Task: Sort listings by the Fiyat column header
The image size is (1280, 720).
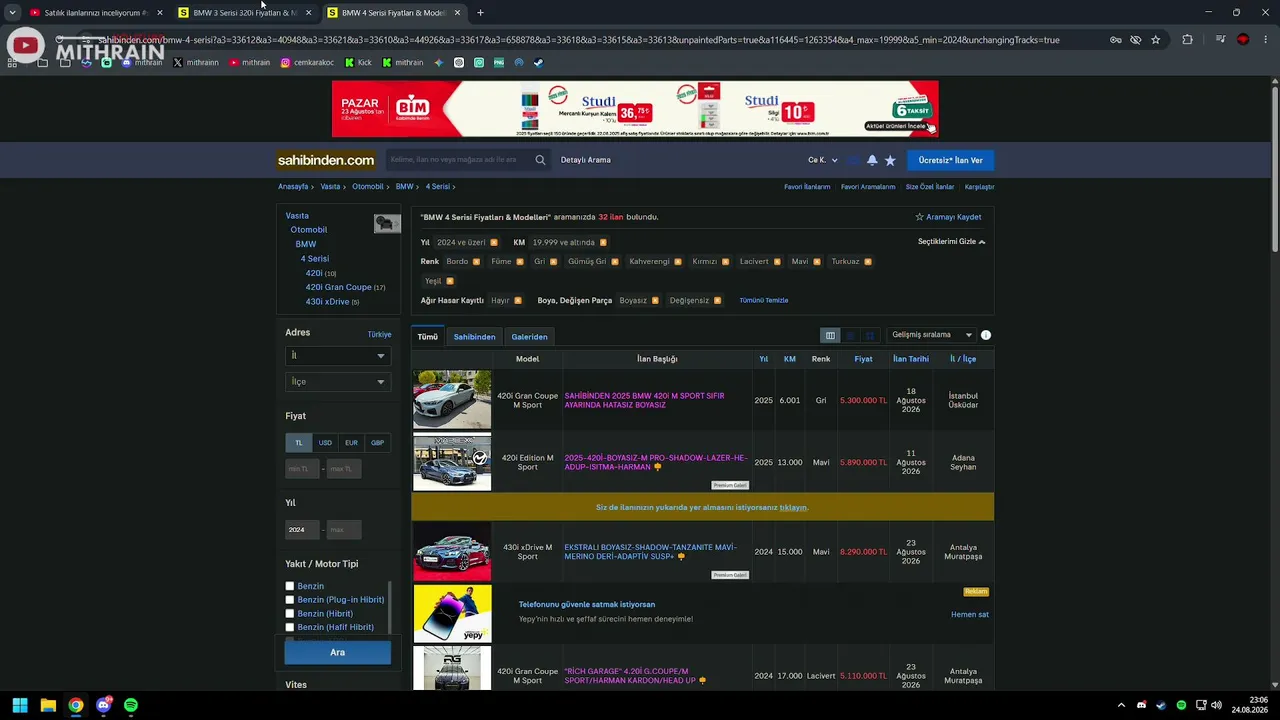Action: [863, 359]
